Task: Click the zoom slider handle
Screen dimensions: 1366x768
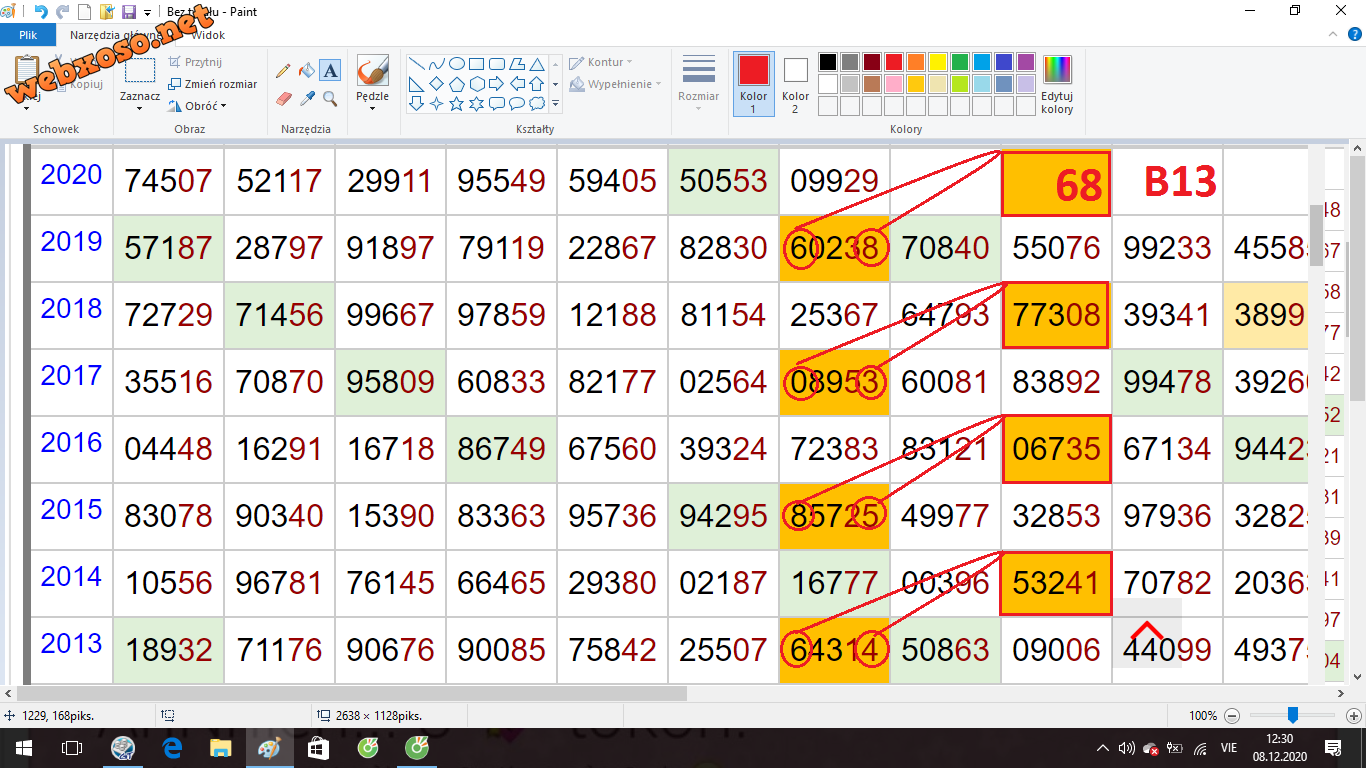Action: pyautogui.click(x=1293, y=715)
